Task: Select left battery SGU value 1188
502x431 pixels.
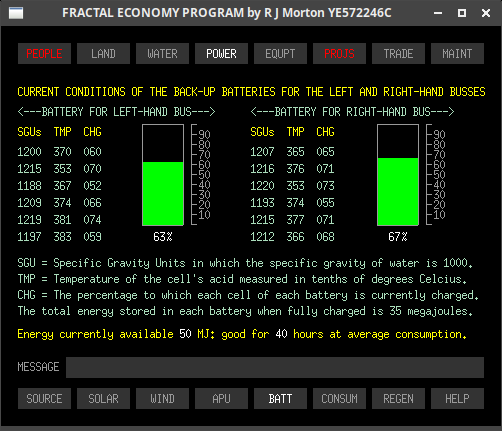Action: pos(29,186)
